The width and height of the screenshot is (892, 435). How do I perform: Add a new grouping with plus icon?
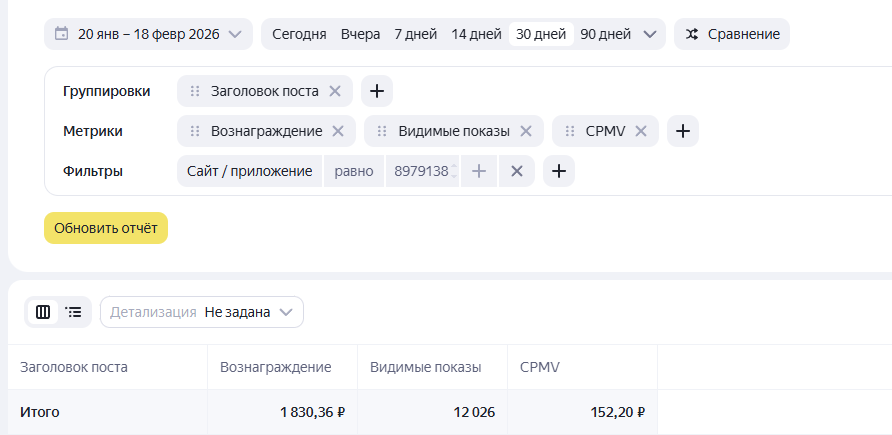coord(377,91)
